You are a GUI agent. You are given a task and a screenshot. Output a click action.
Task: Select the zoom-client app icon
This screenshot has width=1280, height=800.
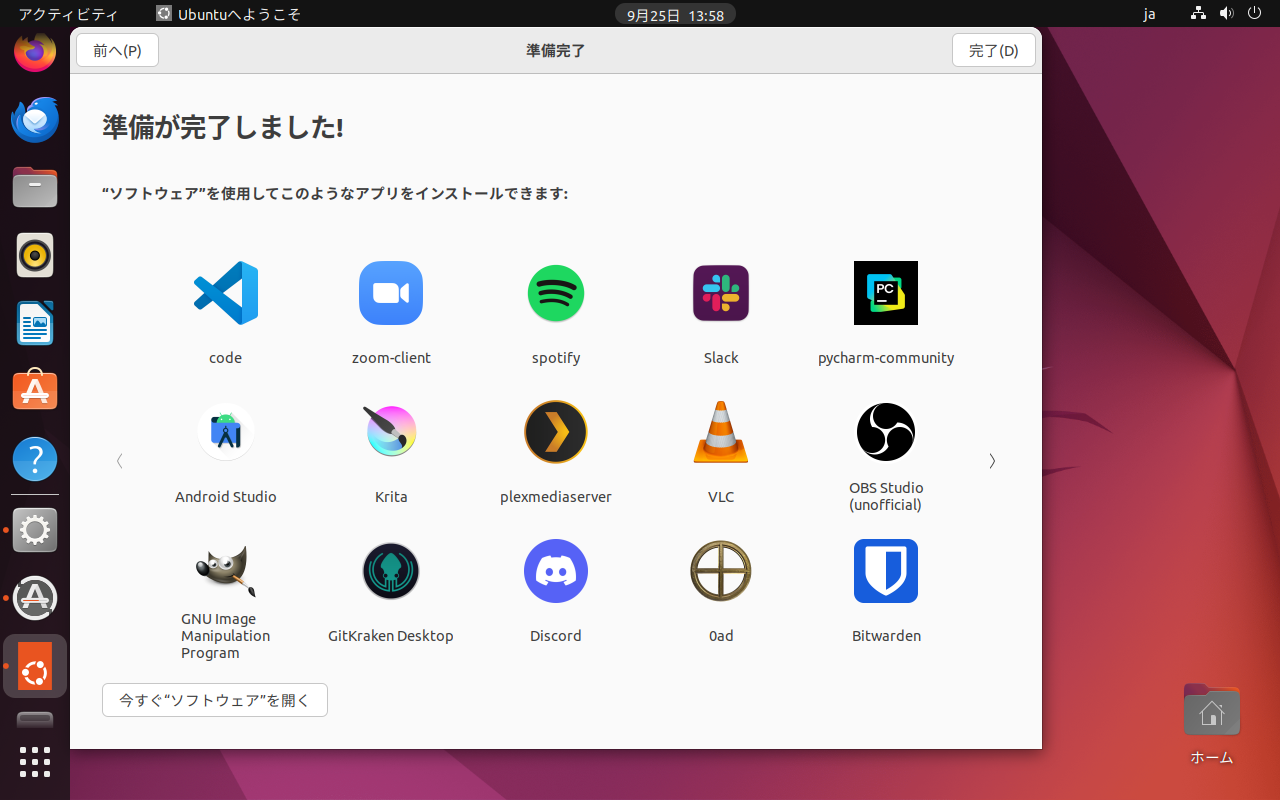pyautogui.click(x=391, y=293)
